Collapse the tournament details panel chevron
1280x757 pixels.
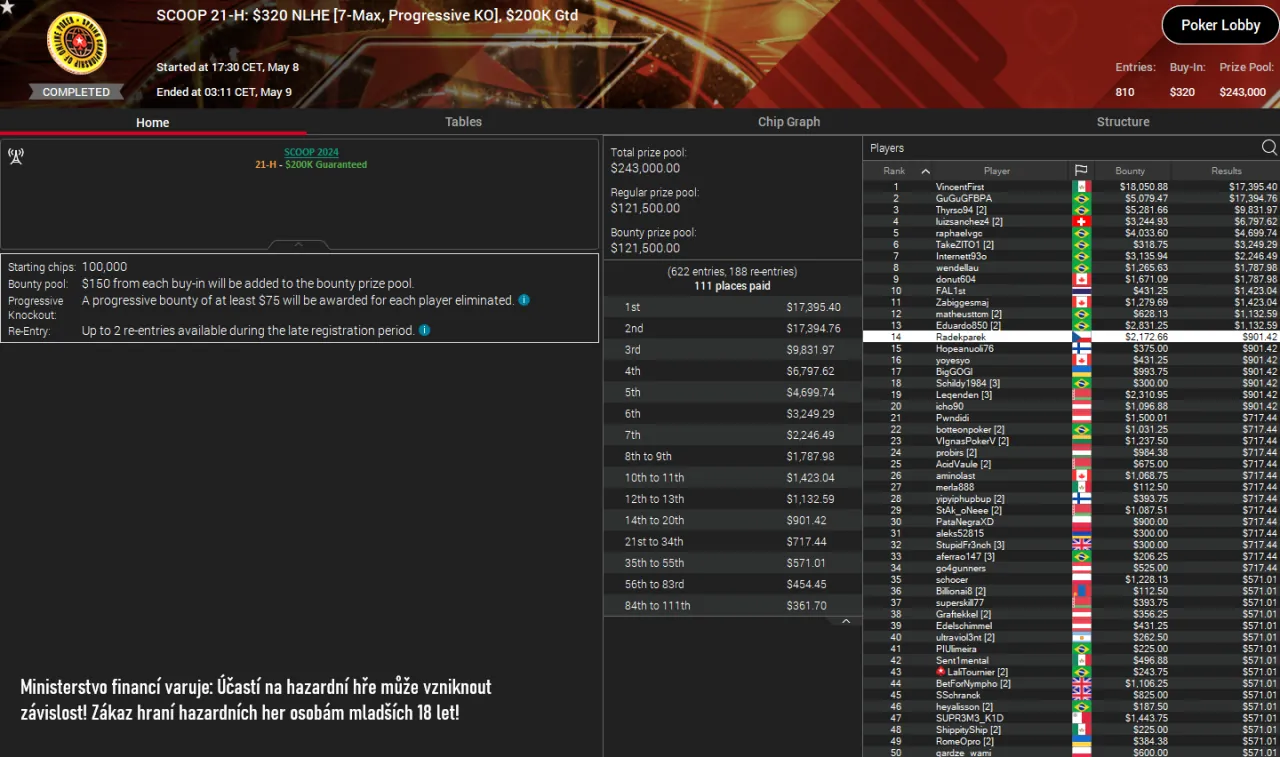tap(299, 243)
